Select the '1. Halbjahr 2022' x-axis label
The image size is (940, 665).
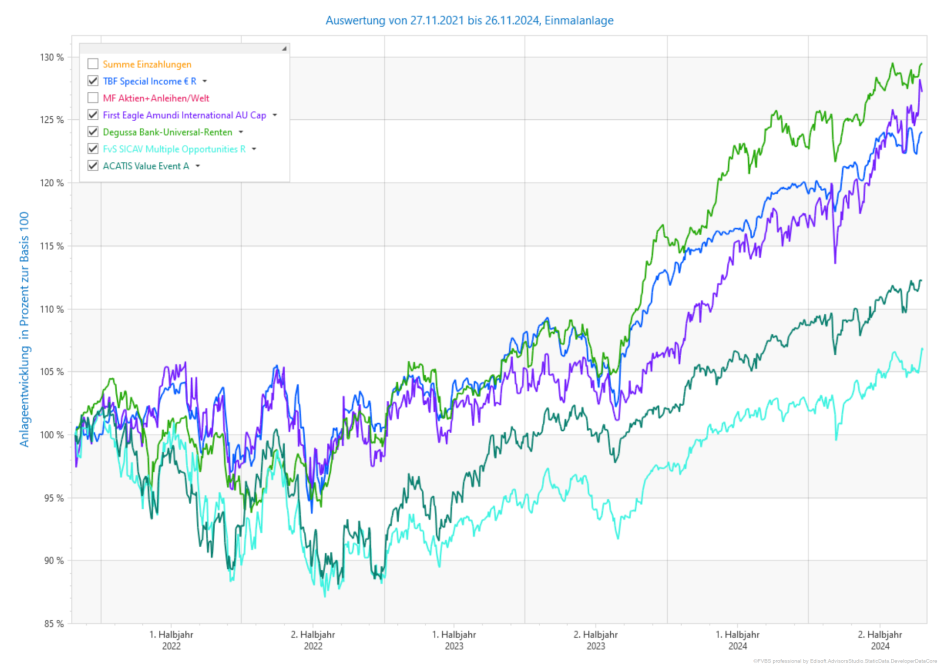coord(172,640)
